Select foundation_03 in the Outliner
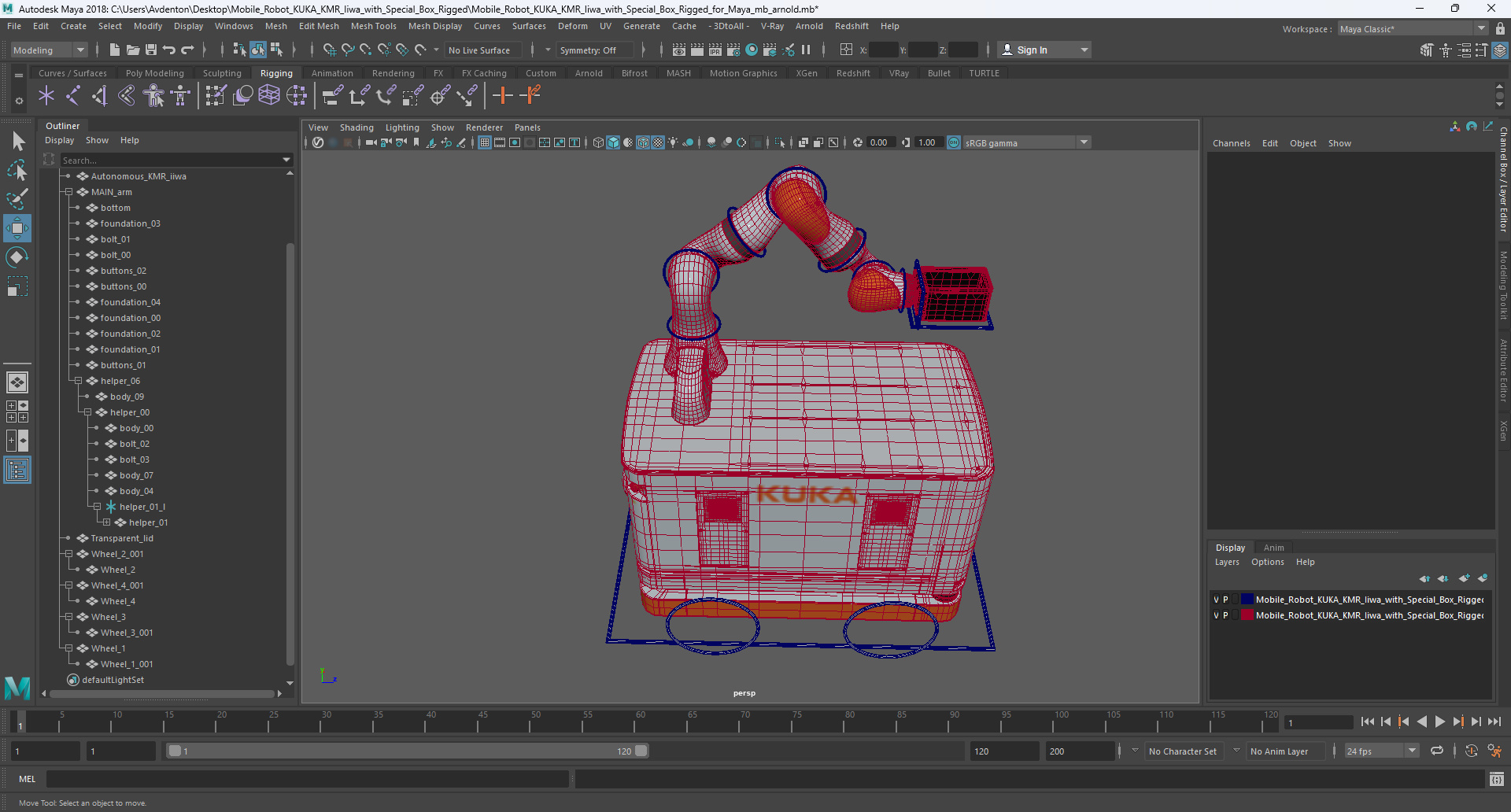Viewport: 1511px width, 812px height. coord(130,223)
